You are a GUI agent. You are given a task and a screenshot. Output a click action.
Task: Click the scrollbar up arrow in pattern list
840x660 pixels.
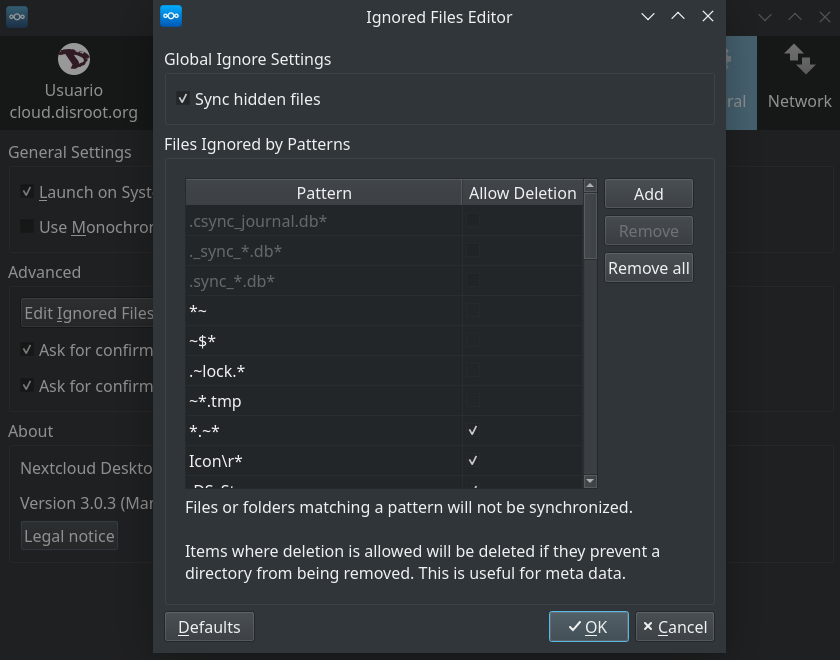pyautogui.click(x=590, y=186)
